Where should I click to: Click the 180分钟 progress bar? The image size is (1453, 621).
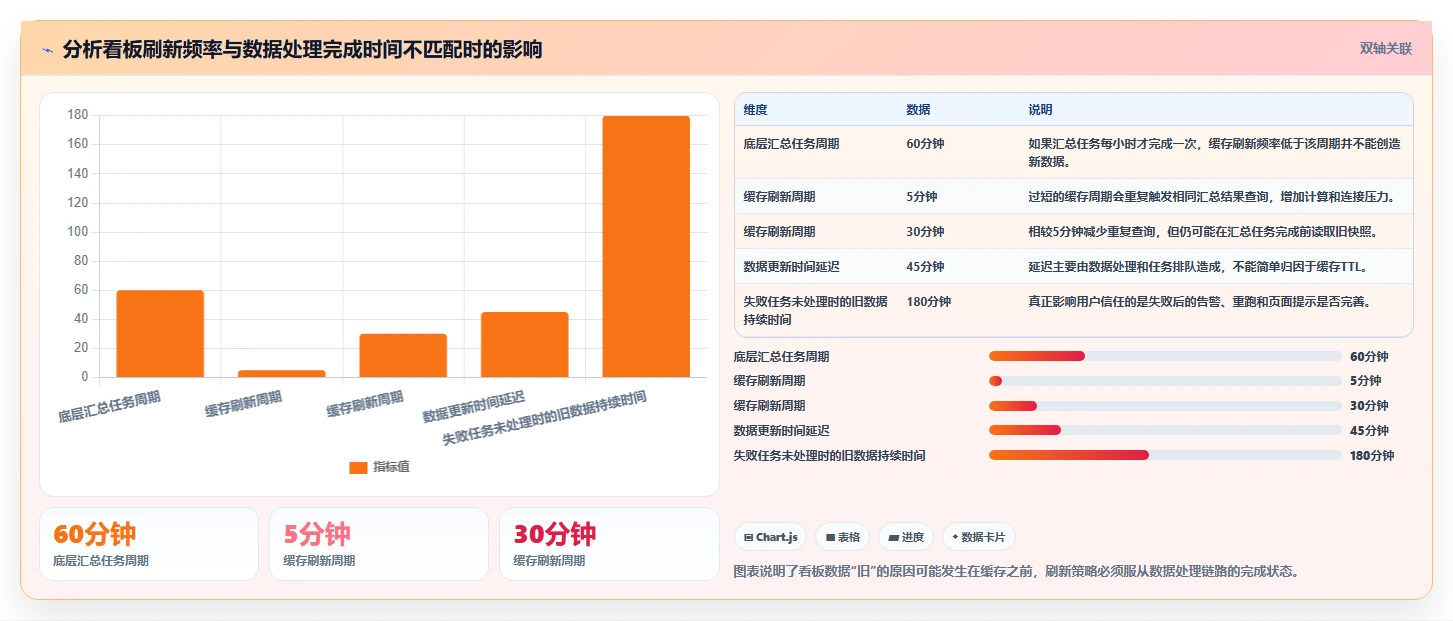(1165, 455)
